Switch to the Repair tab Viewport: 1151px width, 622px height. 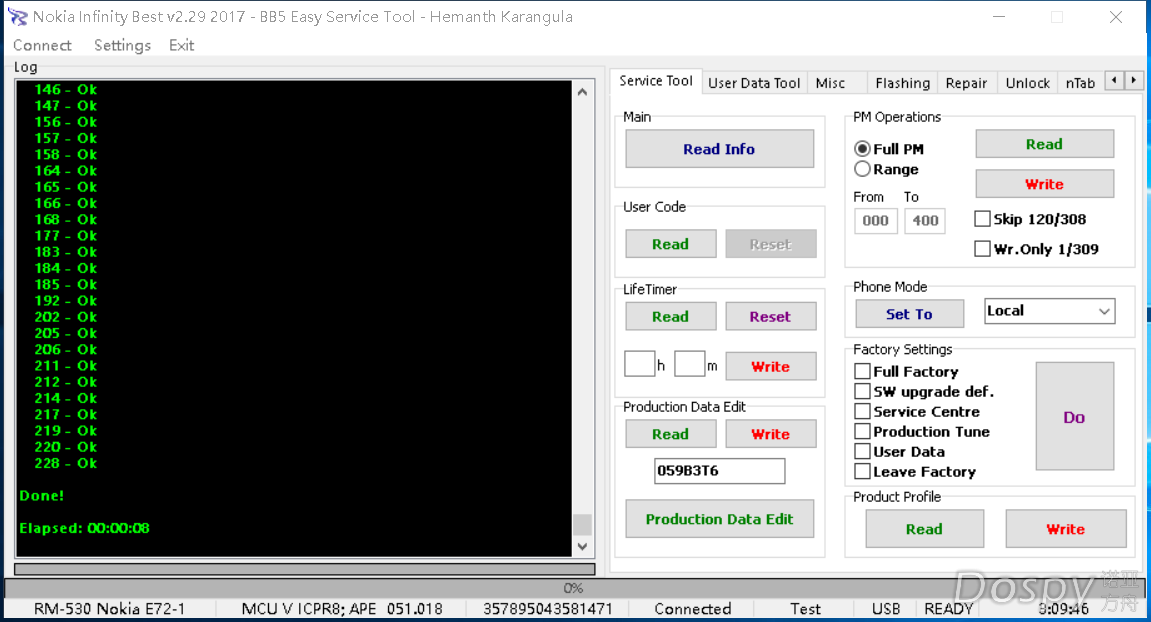coord(966,83)
